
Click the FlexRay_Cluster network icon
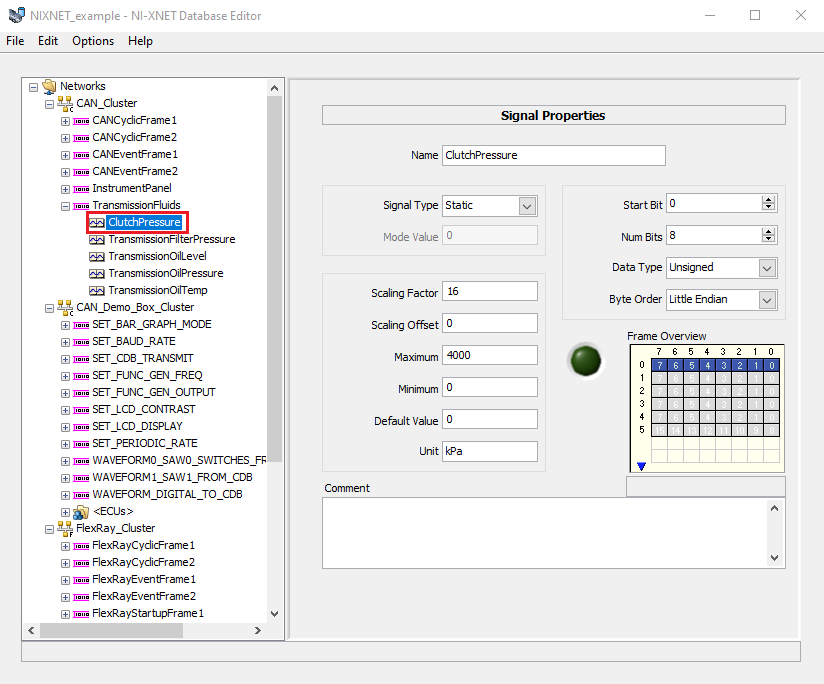(65, 528)
